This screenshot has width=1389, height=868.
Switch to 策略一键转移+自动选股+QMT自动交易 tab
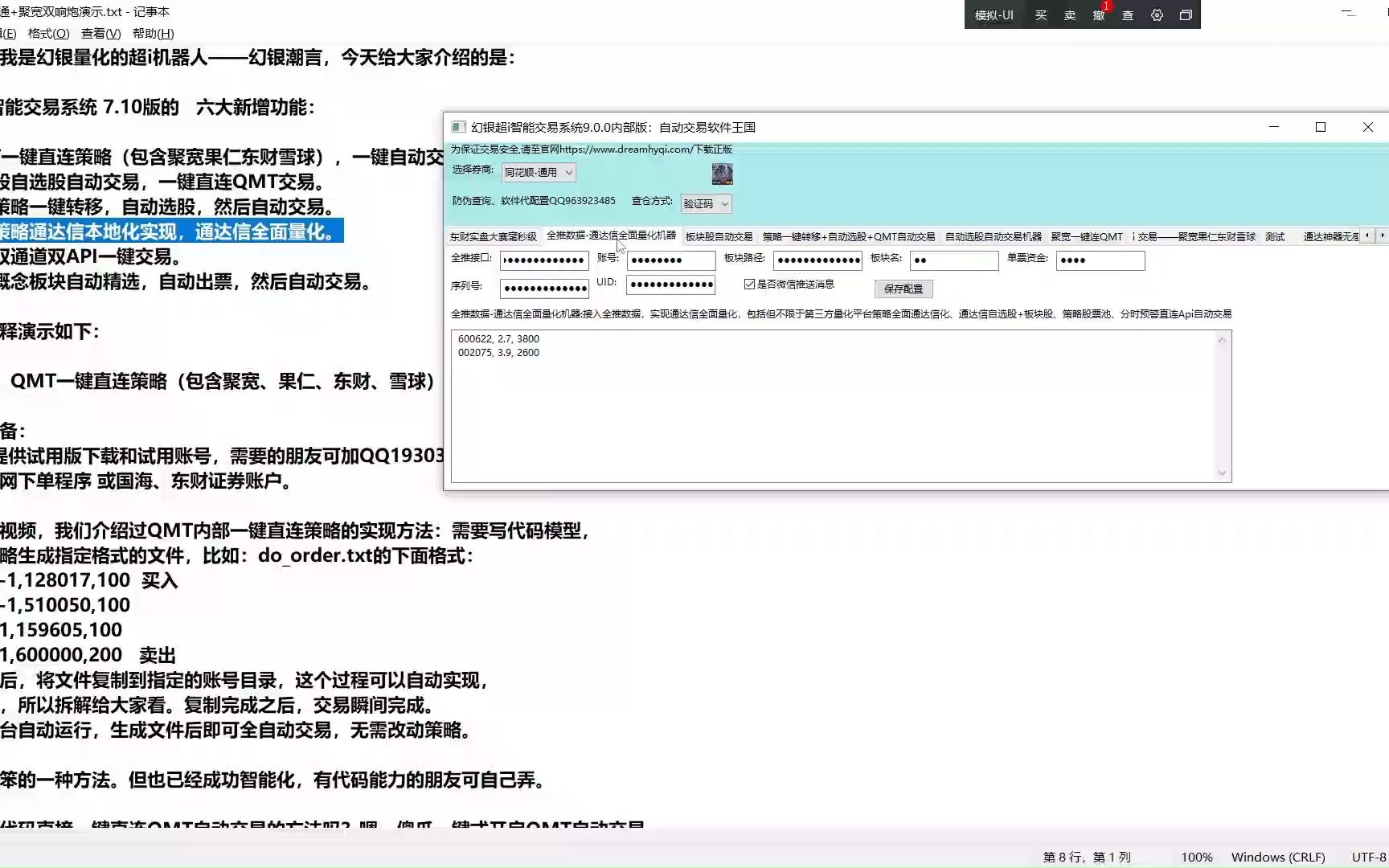(848, 236)
